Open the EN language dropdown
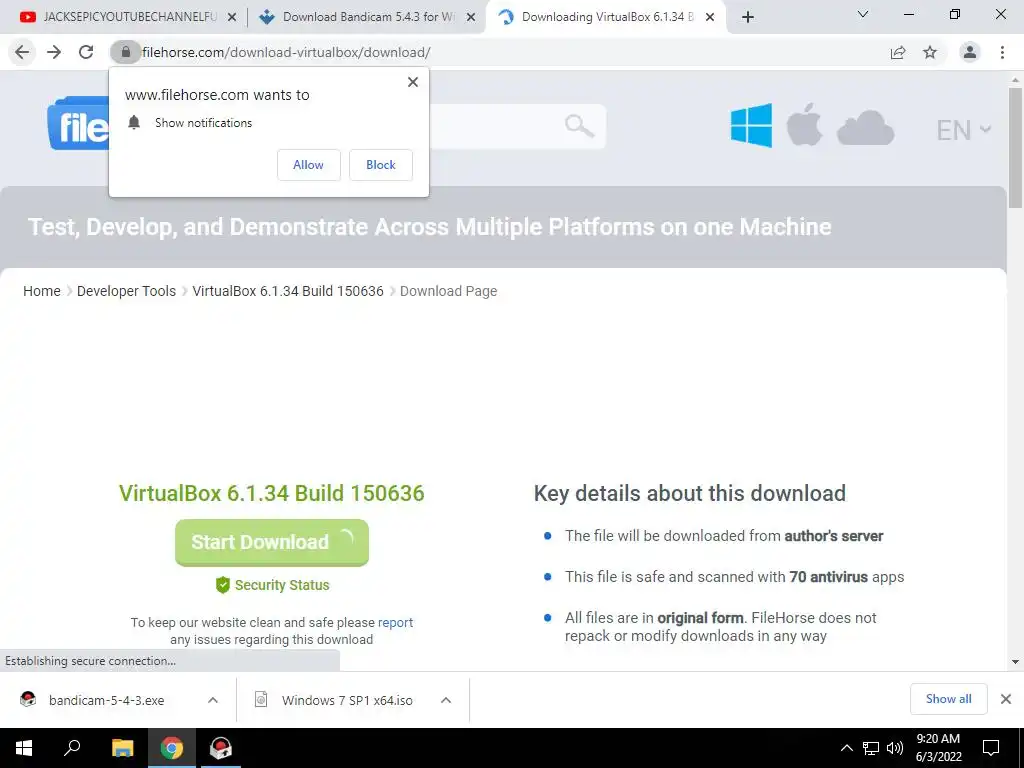 963,130
